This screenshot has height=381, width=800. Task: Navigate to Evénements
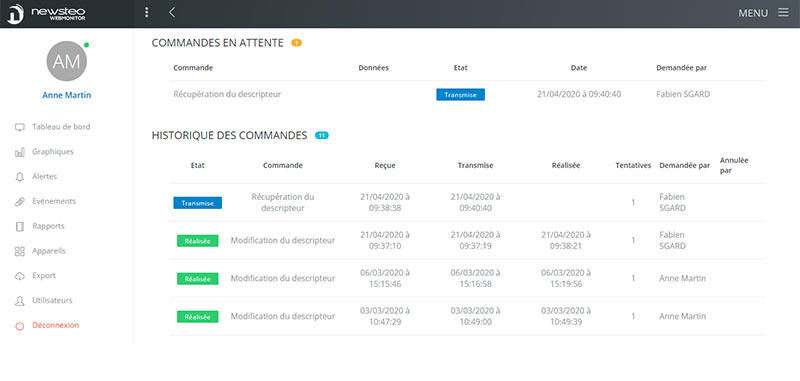click(54, 201)
